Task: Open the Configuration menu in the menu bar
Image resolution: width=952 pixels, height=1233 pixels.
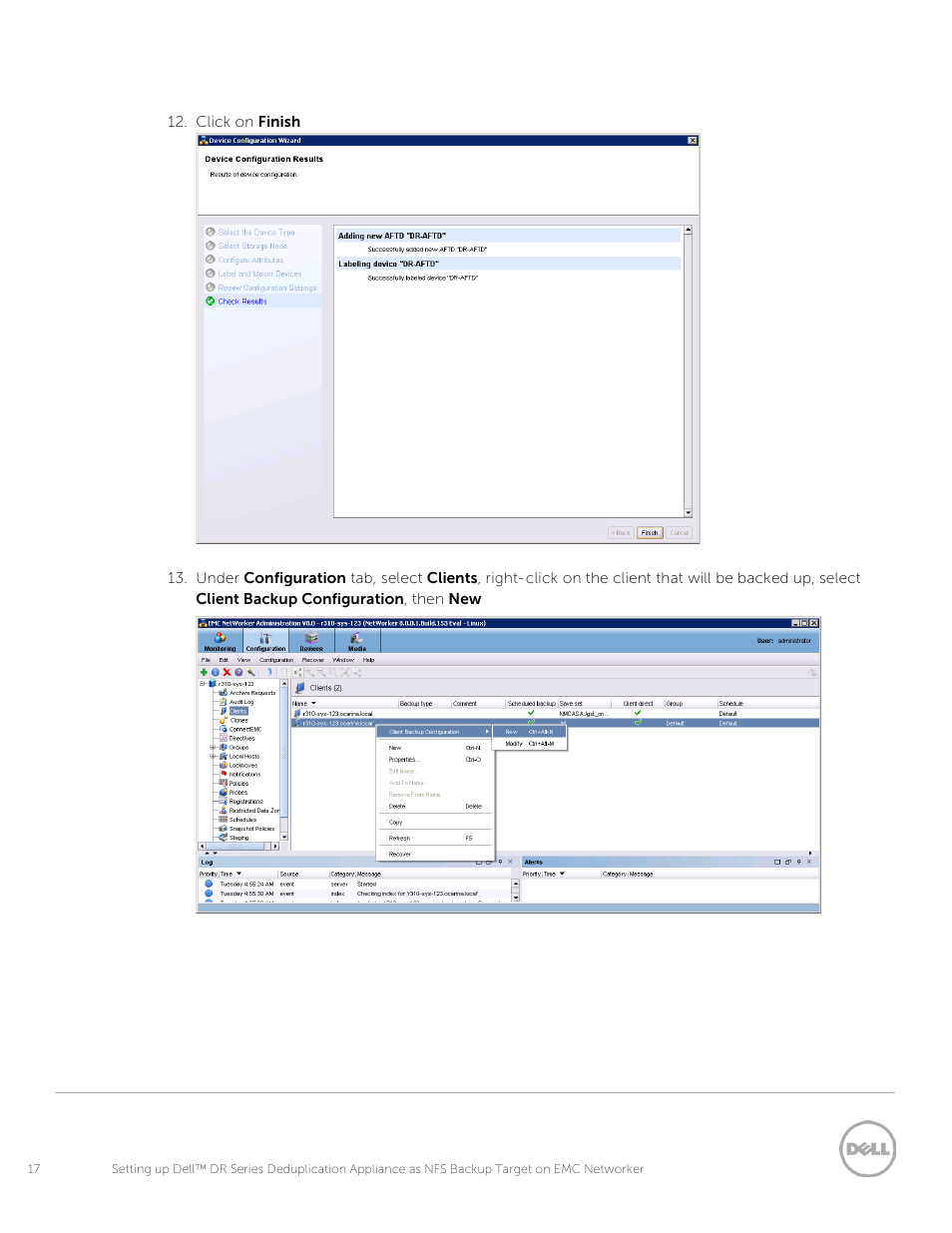Action: click(276, 660)
